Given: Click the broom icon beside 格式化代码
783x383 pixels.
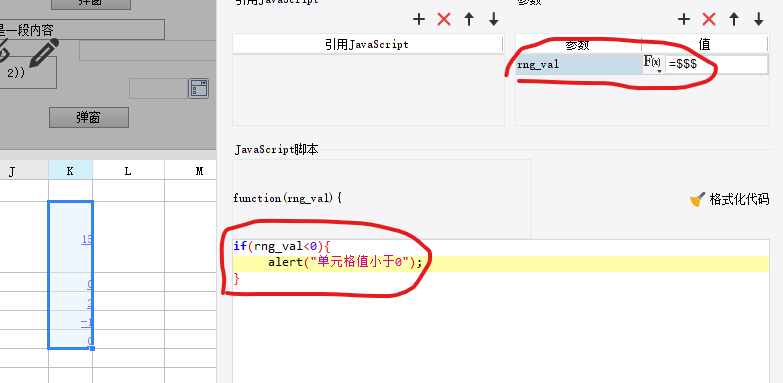Looking at the screenshot, I should pyautogui.click(x=698, y=200).
